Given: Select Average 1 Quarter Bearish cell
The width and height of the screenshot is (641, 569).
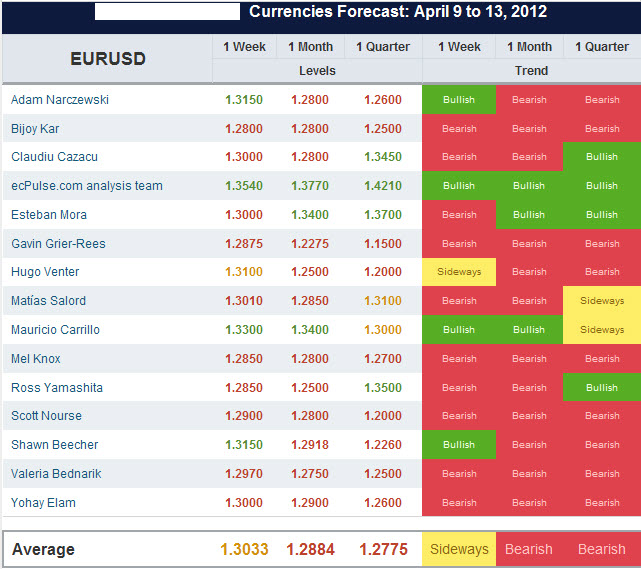Looking at the screenshot, I should click(x=602, y=549).
